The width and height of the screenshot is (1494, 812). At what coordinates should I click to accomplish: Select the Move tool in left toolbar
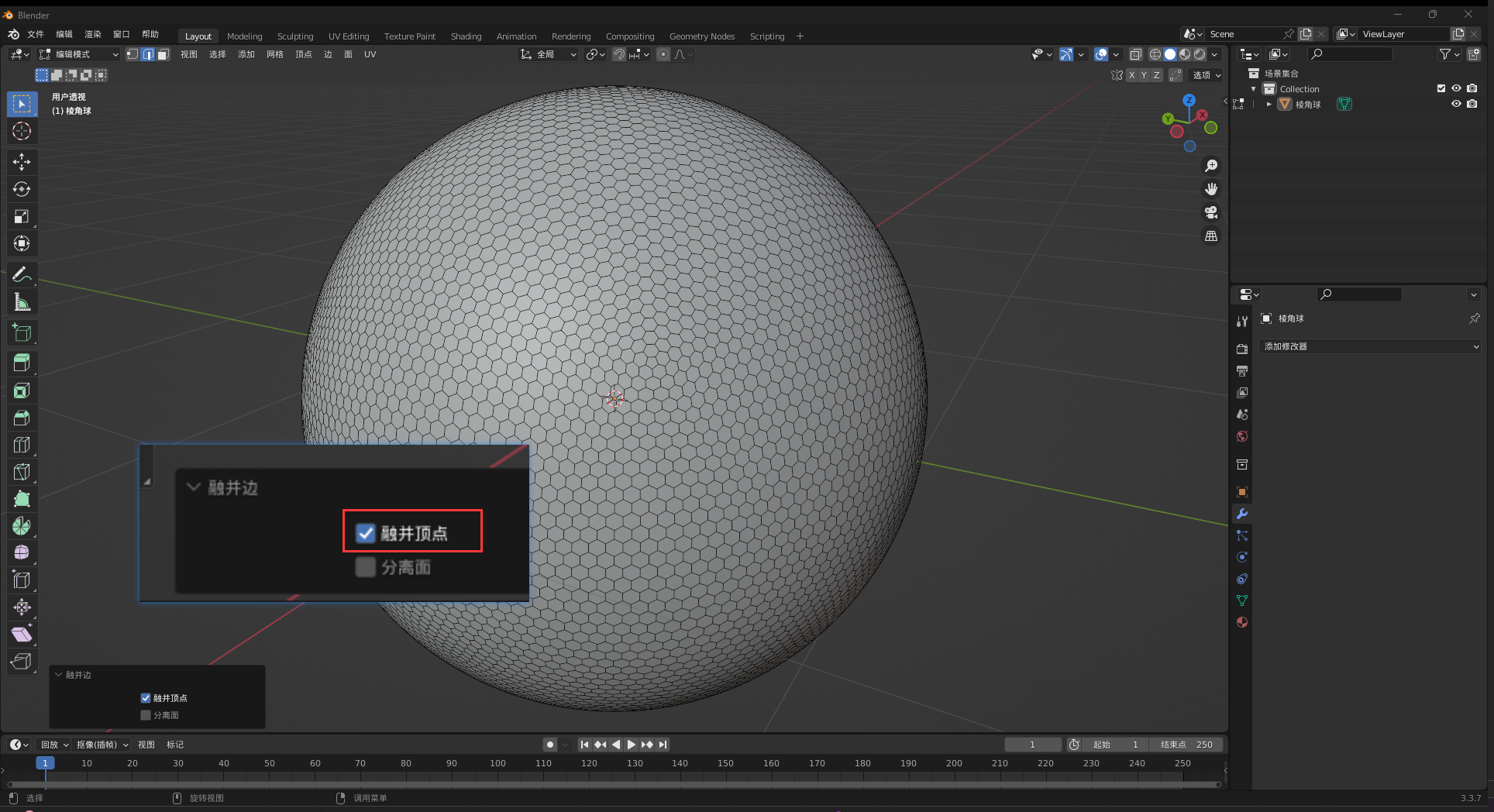coord(22,162)
